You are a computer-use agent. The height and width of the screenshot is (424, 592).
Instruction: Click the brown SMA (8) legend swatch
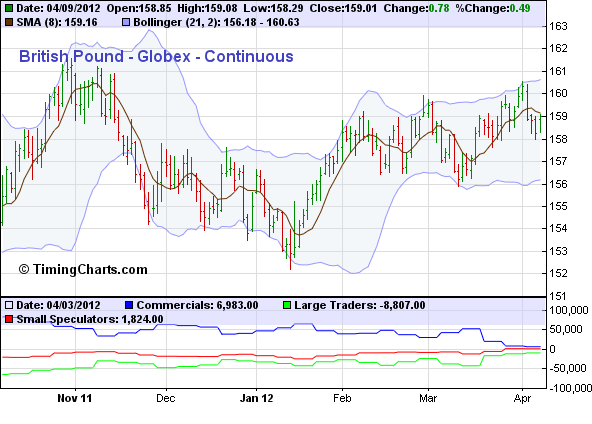[x=9, y=22]
